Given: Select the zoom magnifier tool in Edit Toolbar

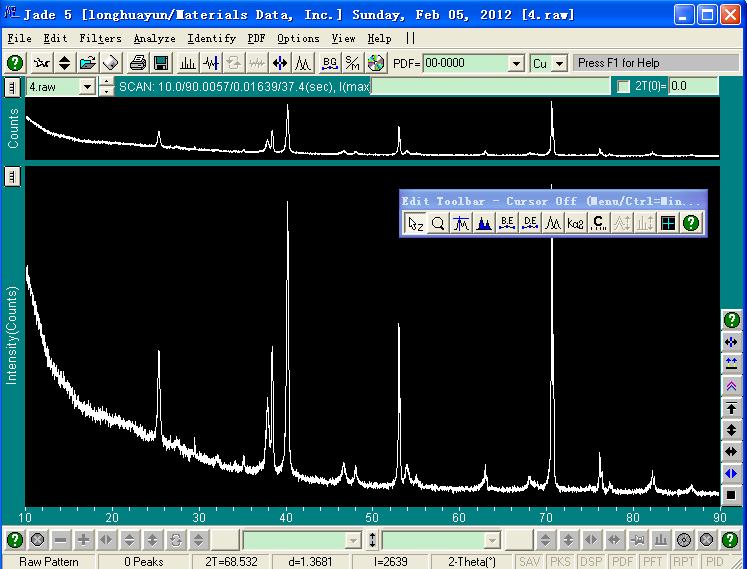Looking at the screenshot, I should (438, 223).
